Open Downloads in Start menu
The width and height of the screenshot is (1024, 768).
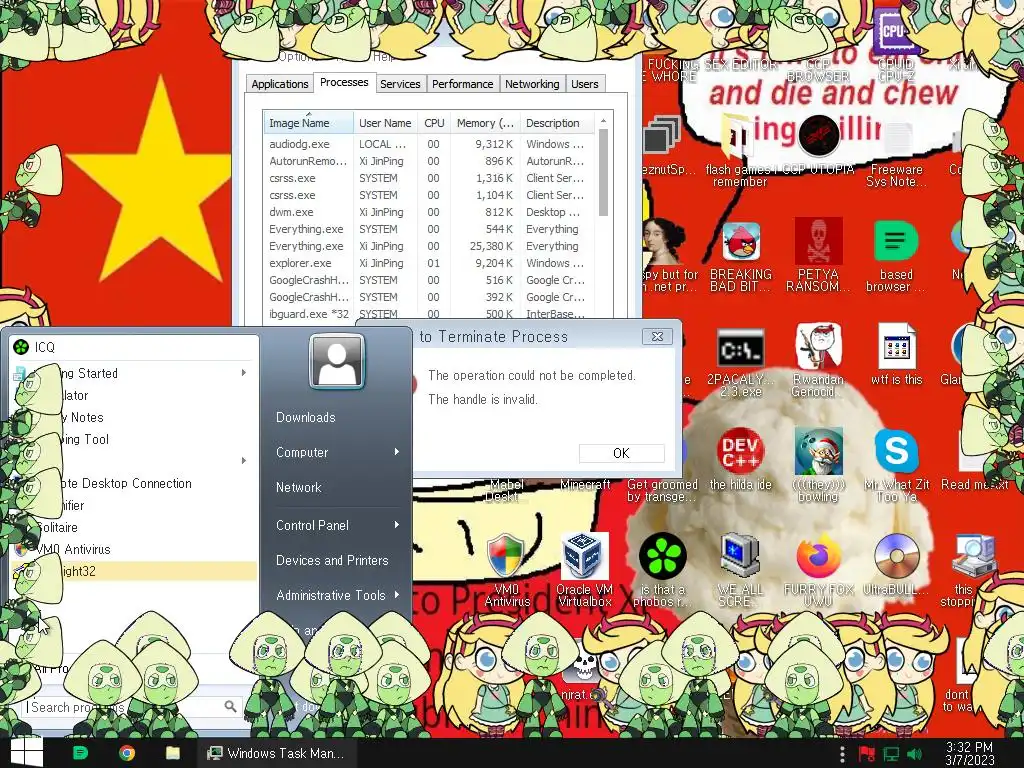tap(306, 417)
